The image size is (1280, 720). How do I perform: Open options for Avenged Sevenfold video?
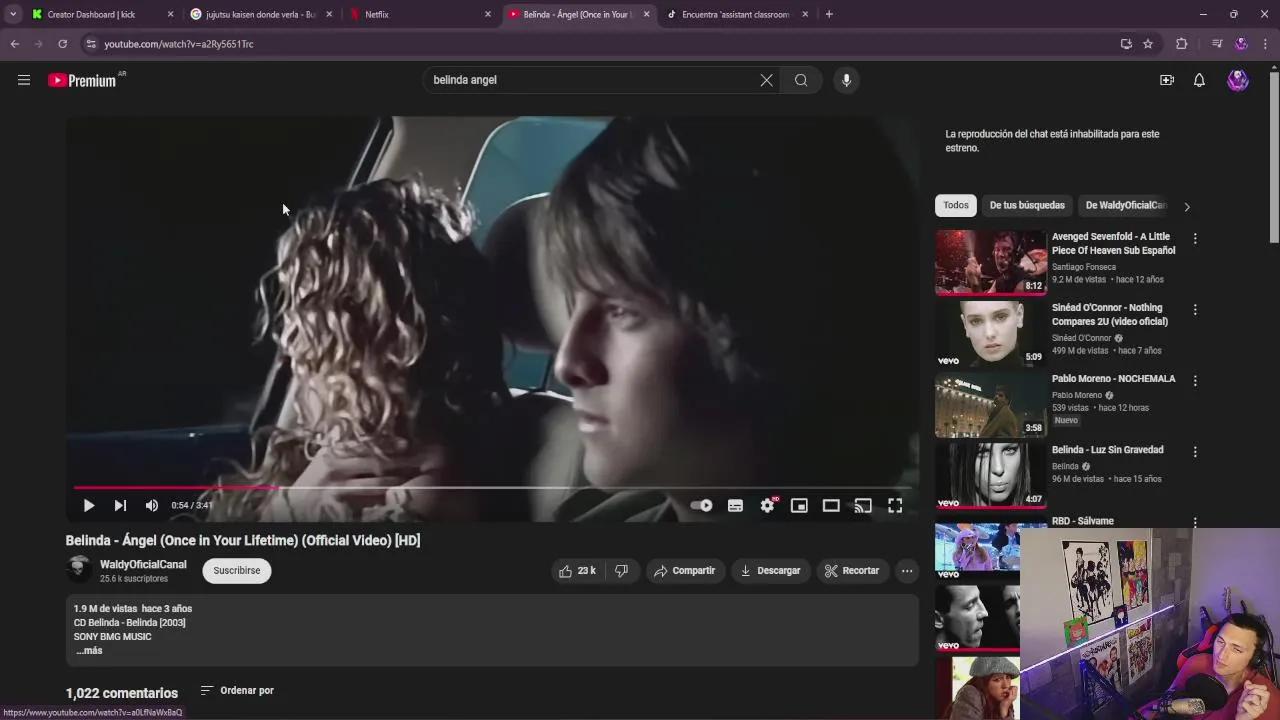click(1195, 239)
